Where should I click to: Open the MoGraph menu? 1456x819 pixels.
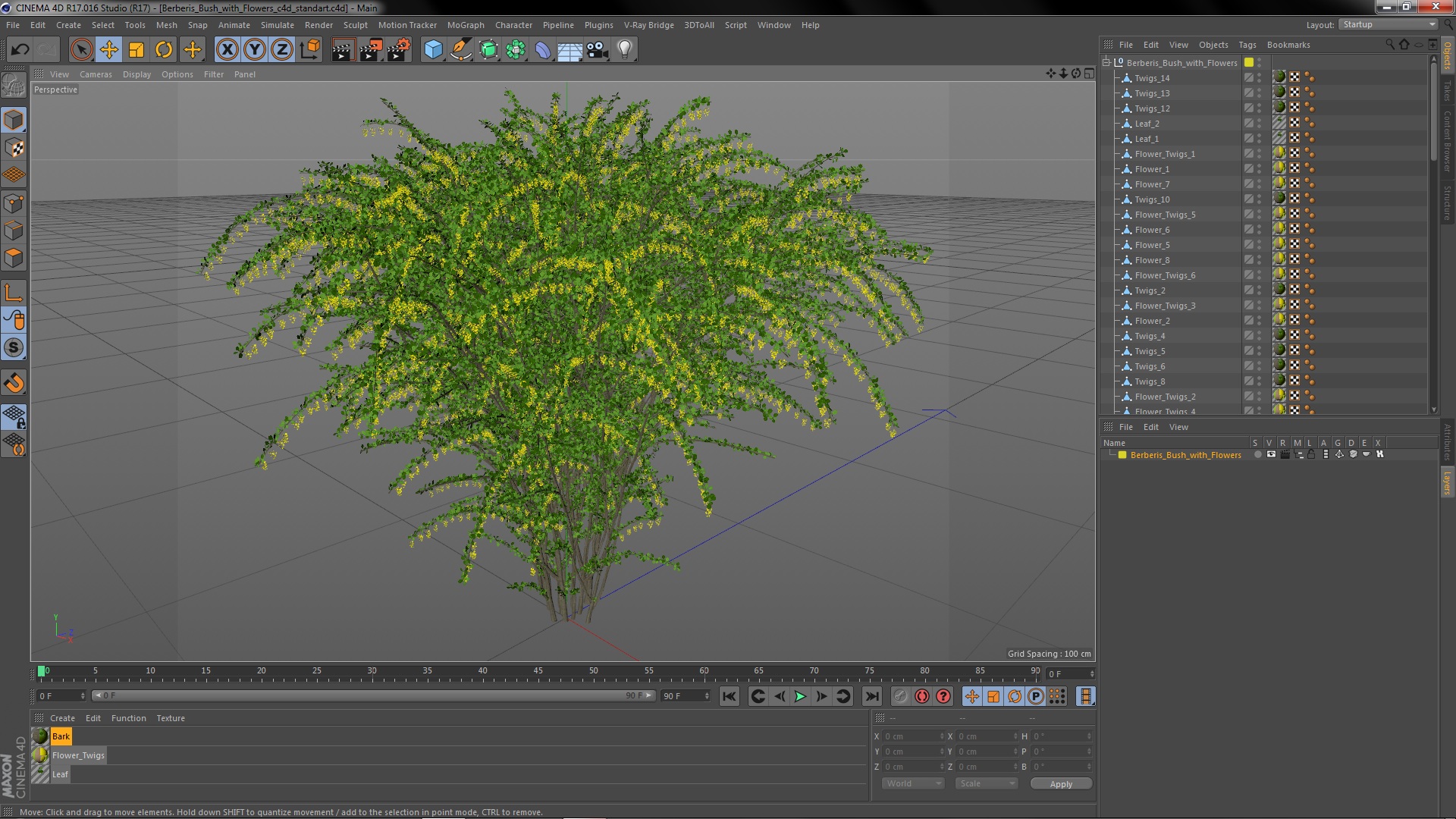click(465, 25)
